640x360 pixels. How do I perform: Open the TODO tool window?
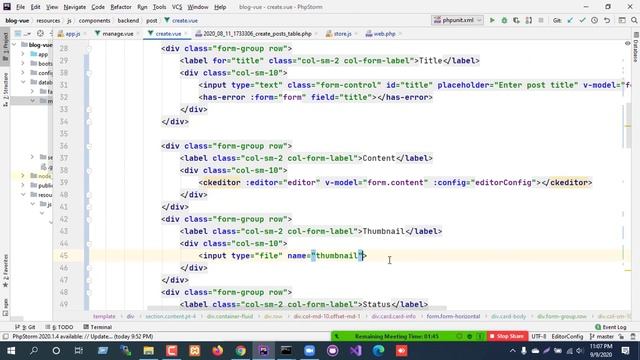tap(60, 327)
